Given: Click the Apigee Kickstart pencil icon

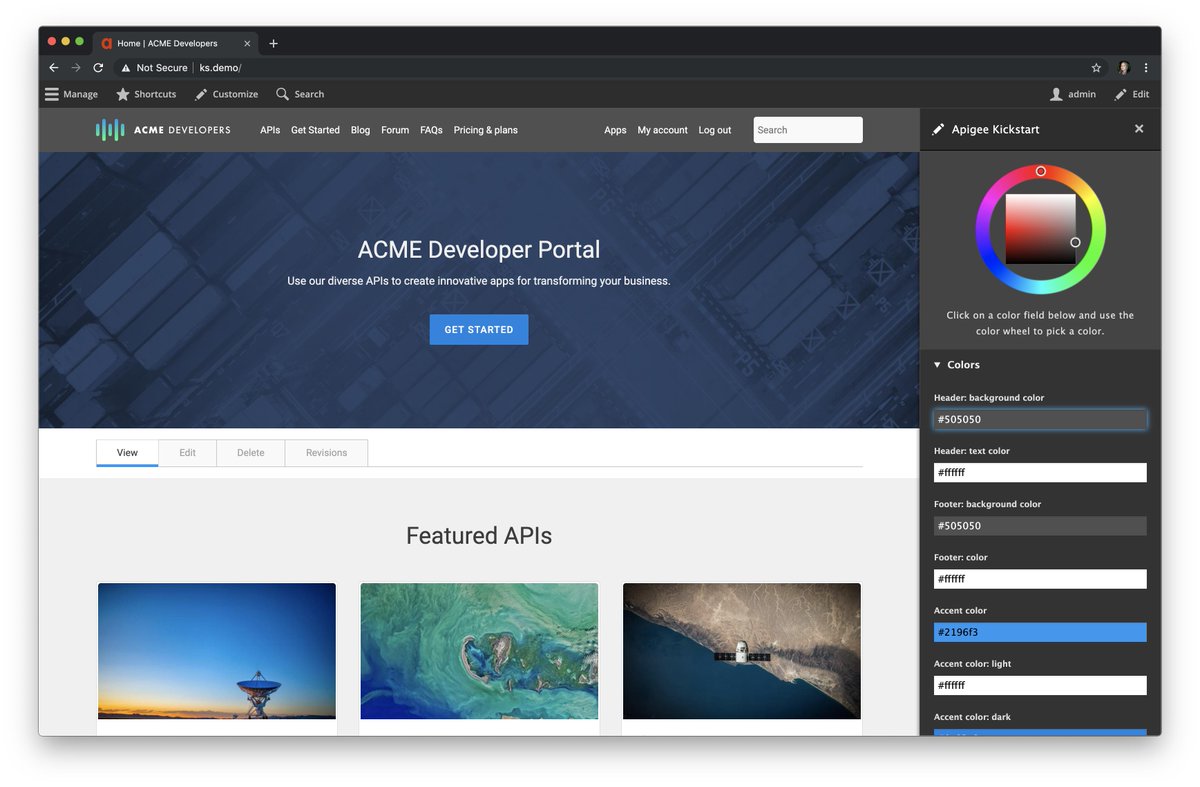Looking at the screenshot, I should click(938, 130).
